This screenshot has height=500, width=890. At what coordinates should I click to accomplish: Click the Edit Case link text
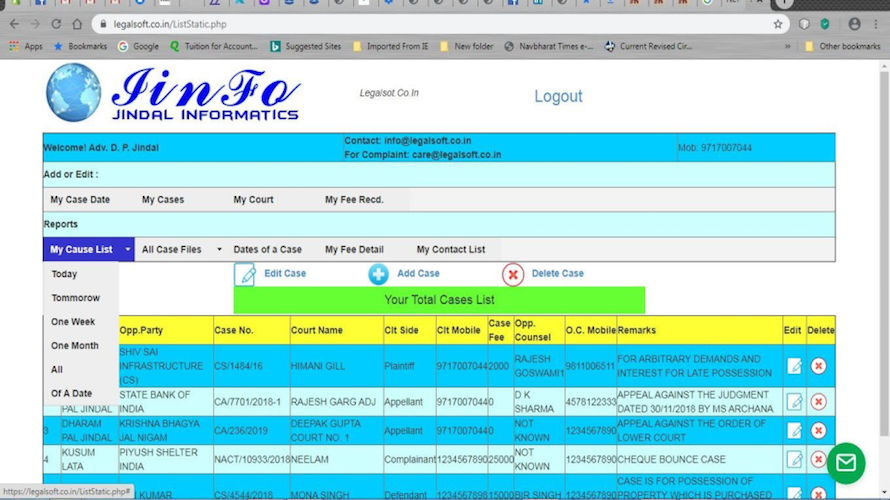[285, 274]
